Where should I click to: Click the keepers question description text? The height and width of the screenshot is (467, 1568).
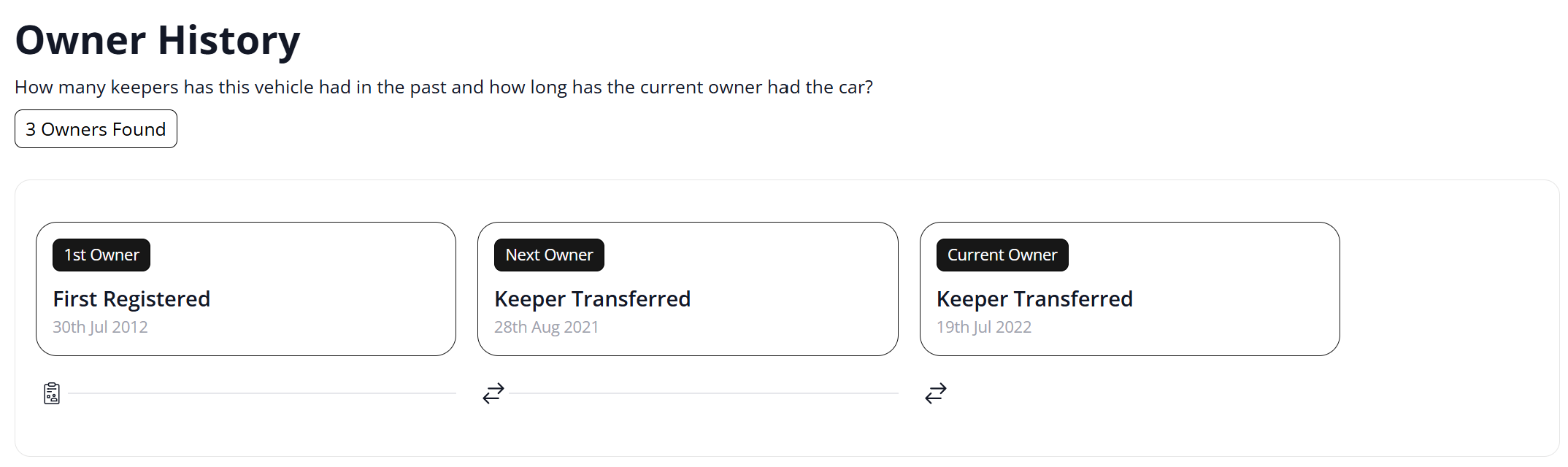pos(444,88)
